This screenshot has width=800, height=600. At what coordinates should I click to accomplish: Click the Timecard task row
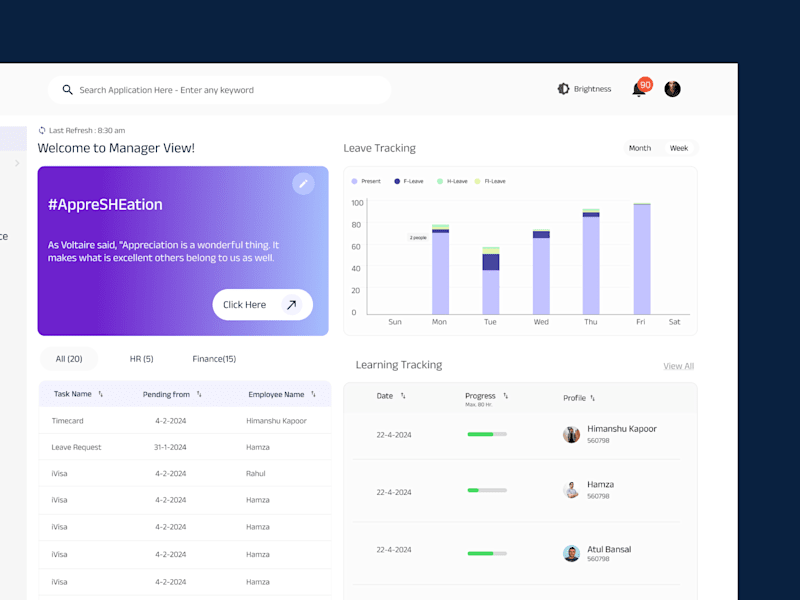[185, 421]
